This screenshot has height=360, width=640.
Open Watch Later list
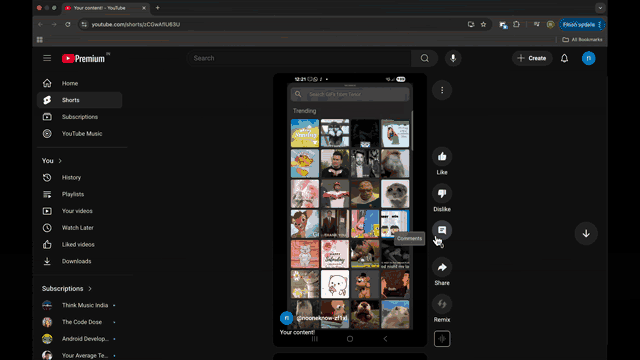[80, 228]
